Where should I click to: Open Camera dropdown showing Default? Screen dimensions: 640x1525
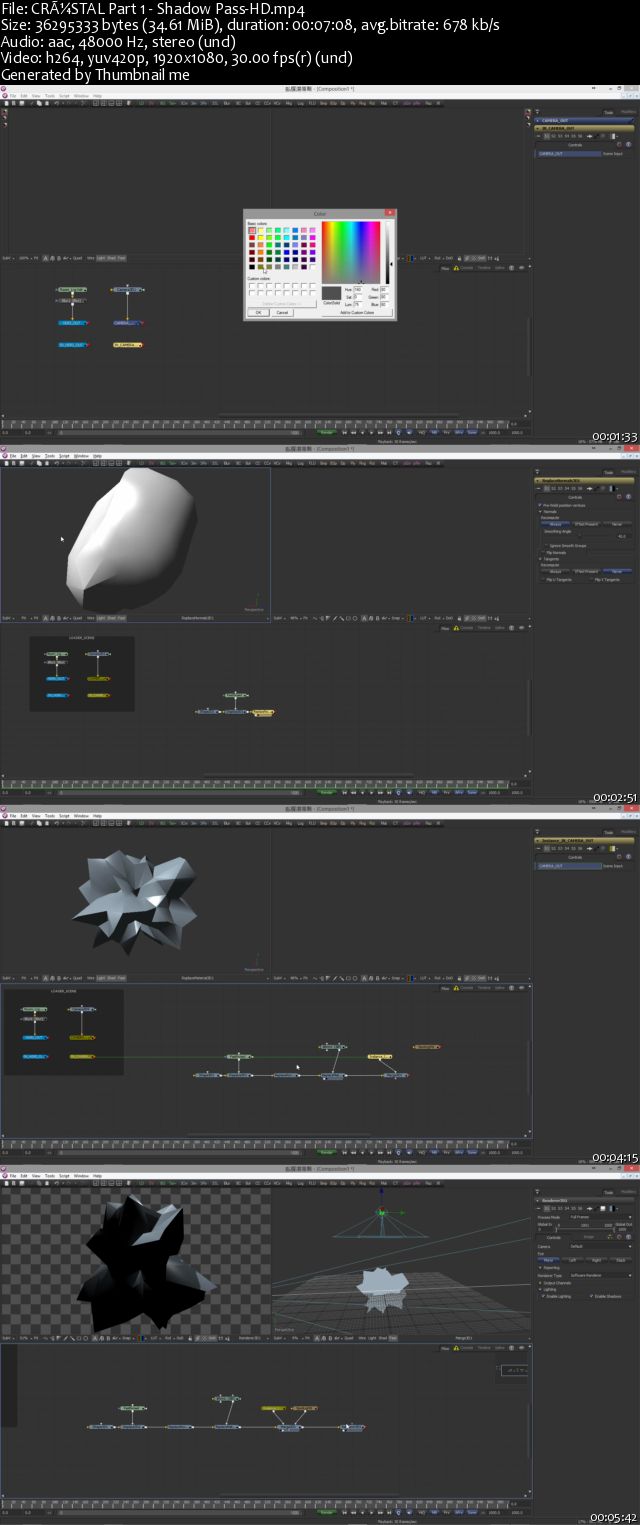[x=600, y=1246]
